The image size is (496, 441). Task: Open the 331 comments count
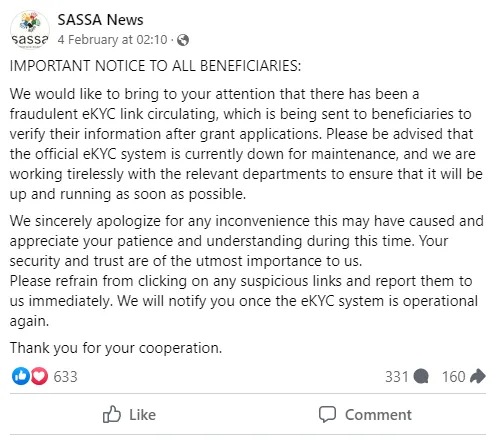[397, 377]
